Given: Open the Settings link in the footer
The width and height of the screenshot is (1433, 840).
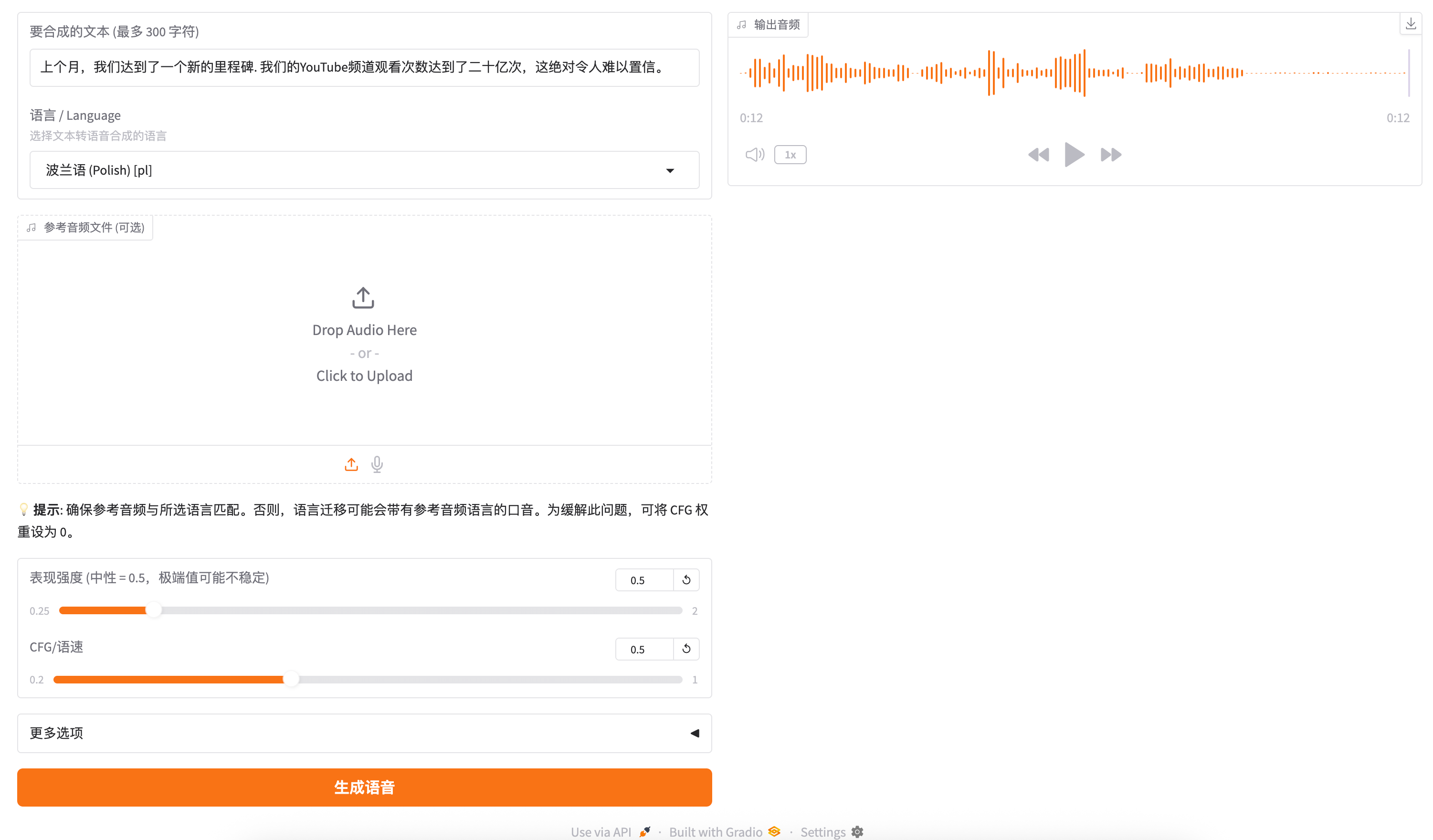Looking at the screenshot, I should [x=831, y=831].
